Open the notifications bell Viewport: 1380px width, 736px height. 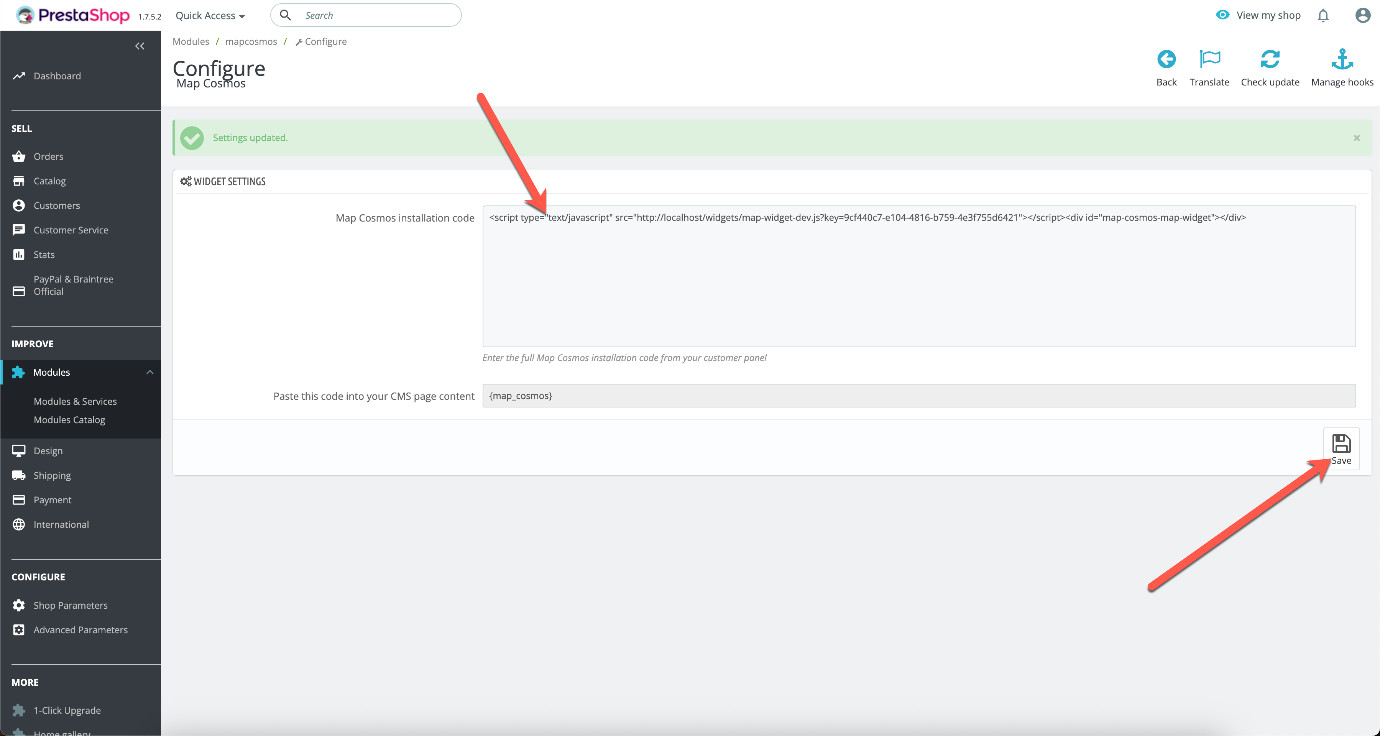pyautogui.click(x=1323, y=15)
